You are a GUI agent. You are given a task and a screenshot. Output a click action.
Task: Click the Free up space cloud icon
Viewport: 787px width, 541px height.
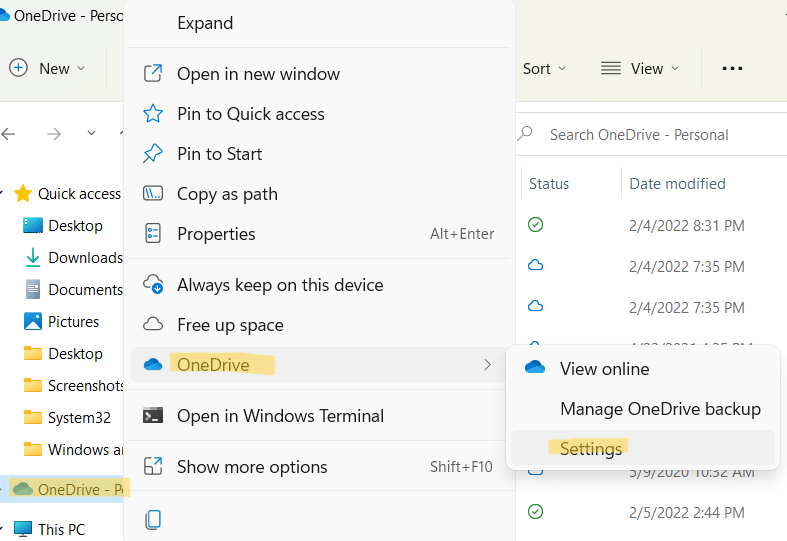[x=153, y=324]
